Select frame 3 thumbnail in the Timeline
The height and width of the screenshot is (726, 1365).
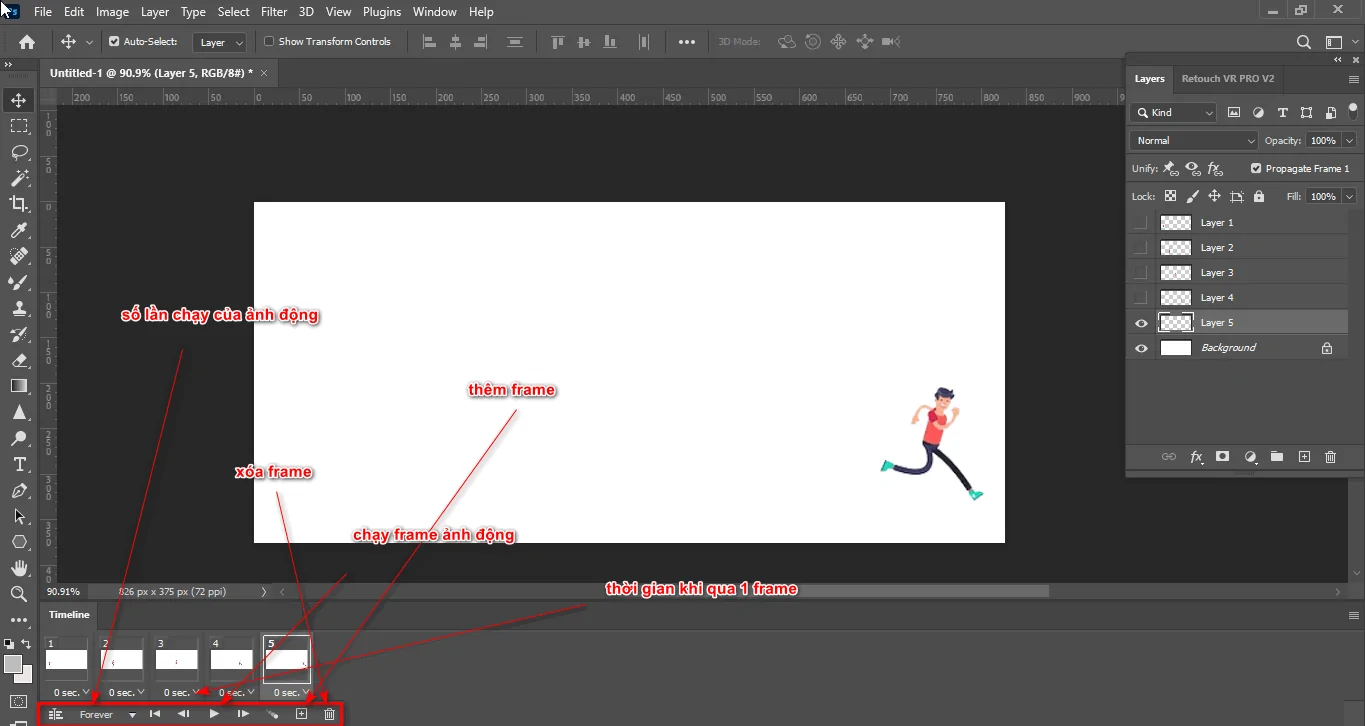(176, 658)
